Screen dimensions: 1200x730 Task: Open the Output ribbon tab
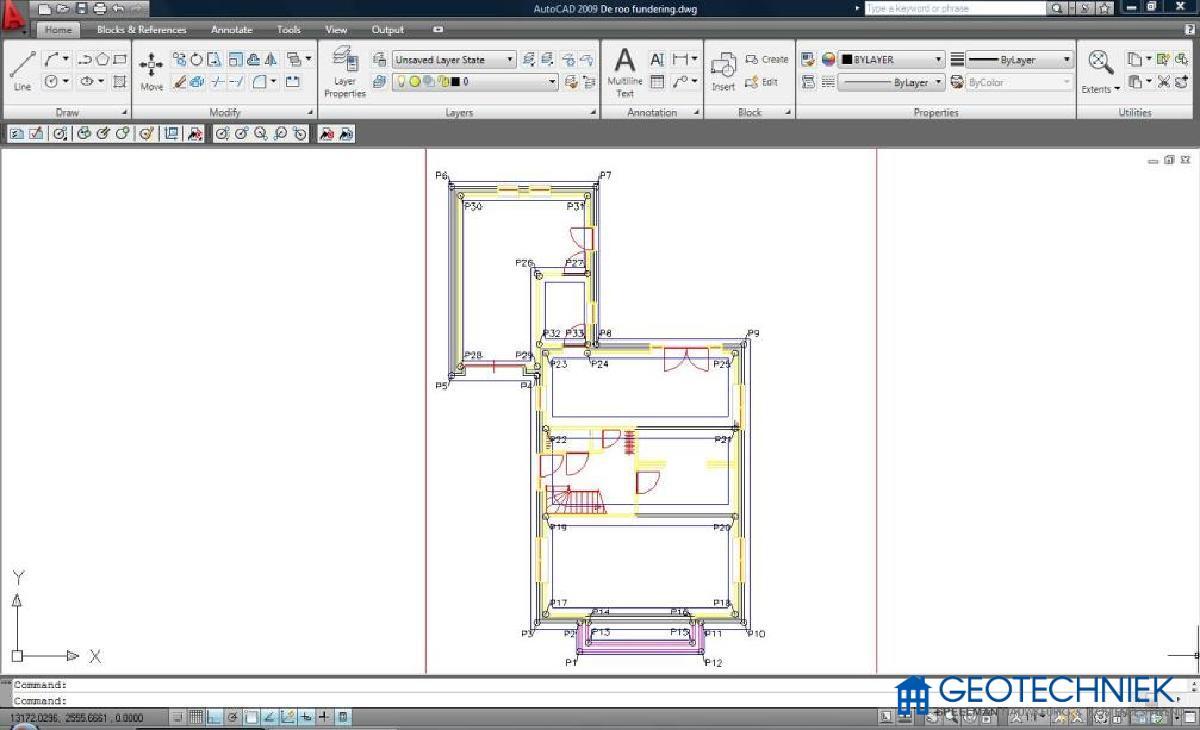tap(388, 30)
